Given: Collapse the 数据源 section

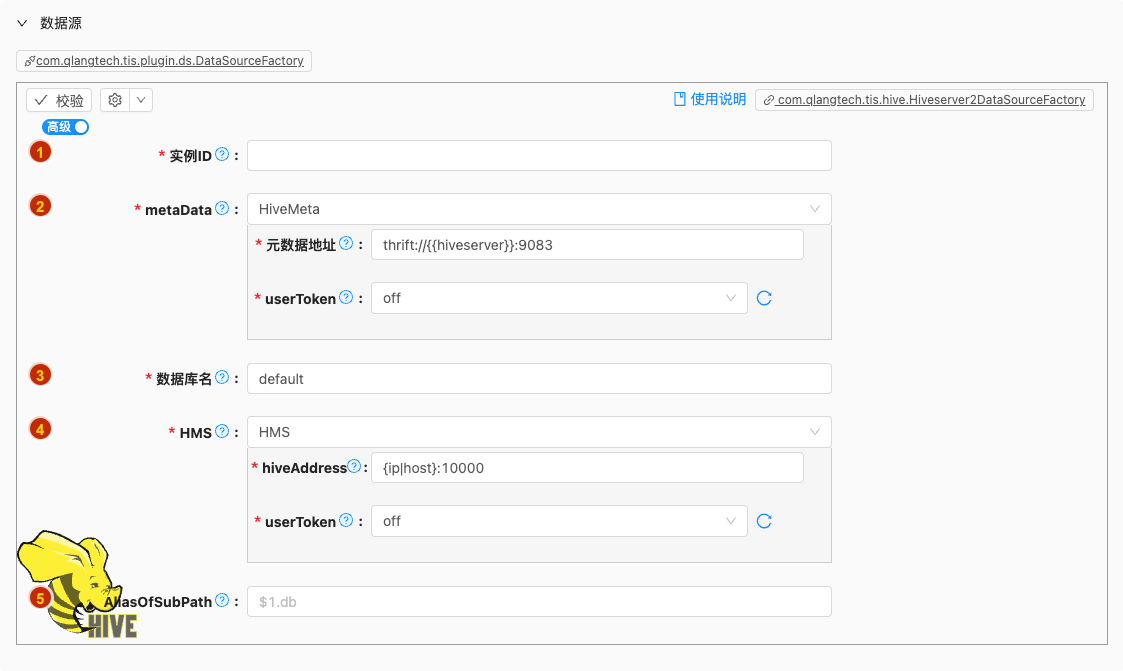Looking at the screenshot, I should click(22, 23).
